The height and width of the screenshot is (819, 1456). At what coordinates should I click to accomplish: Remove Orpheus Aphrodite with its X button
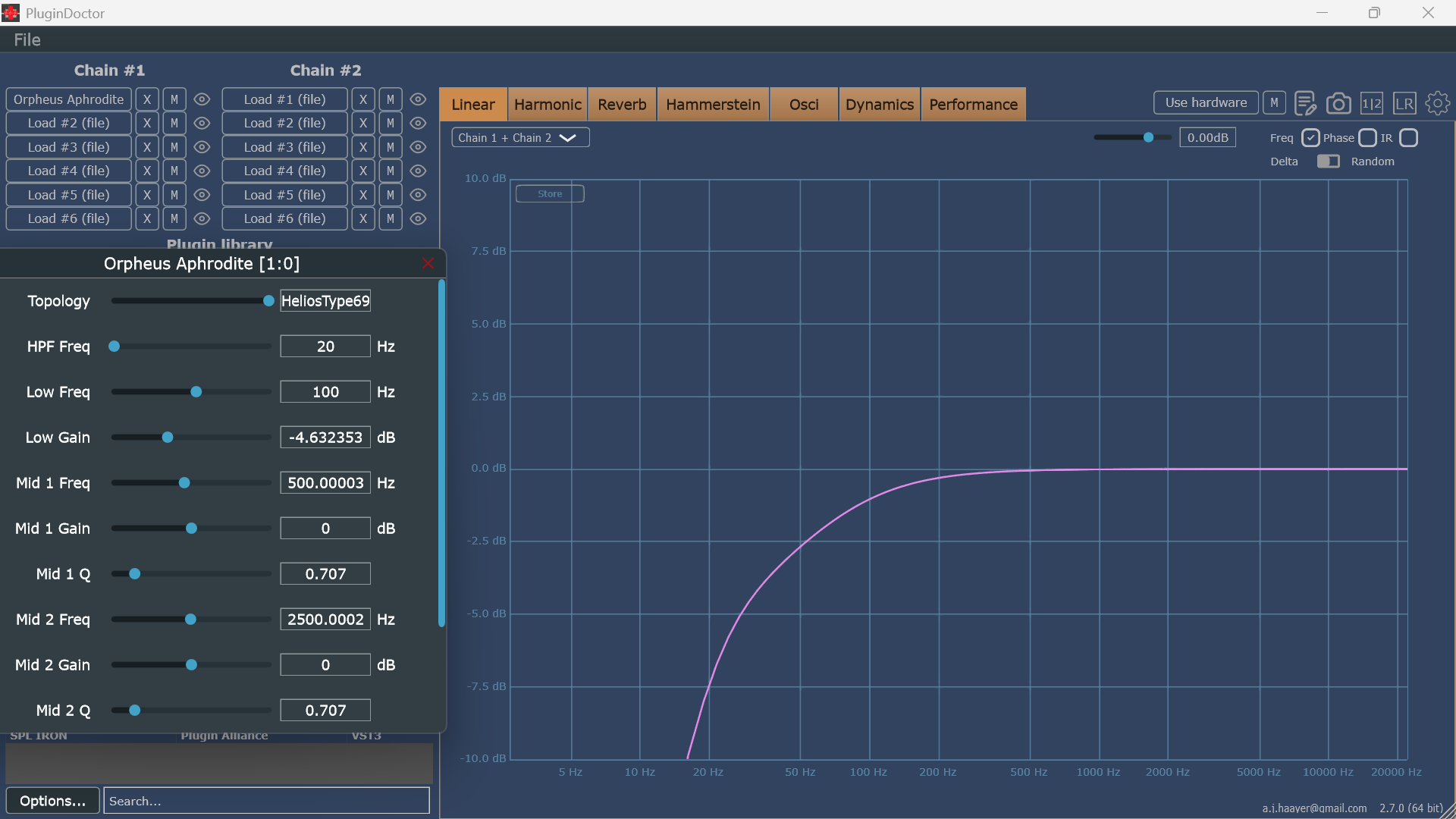147,99
